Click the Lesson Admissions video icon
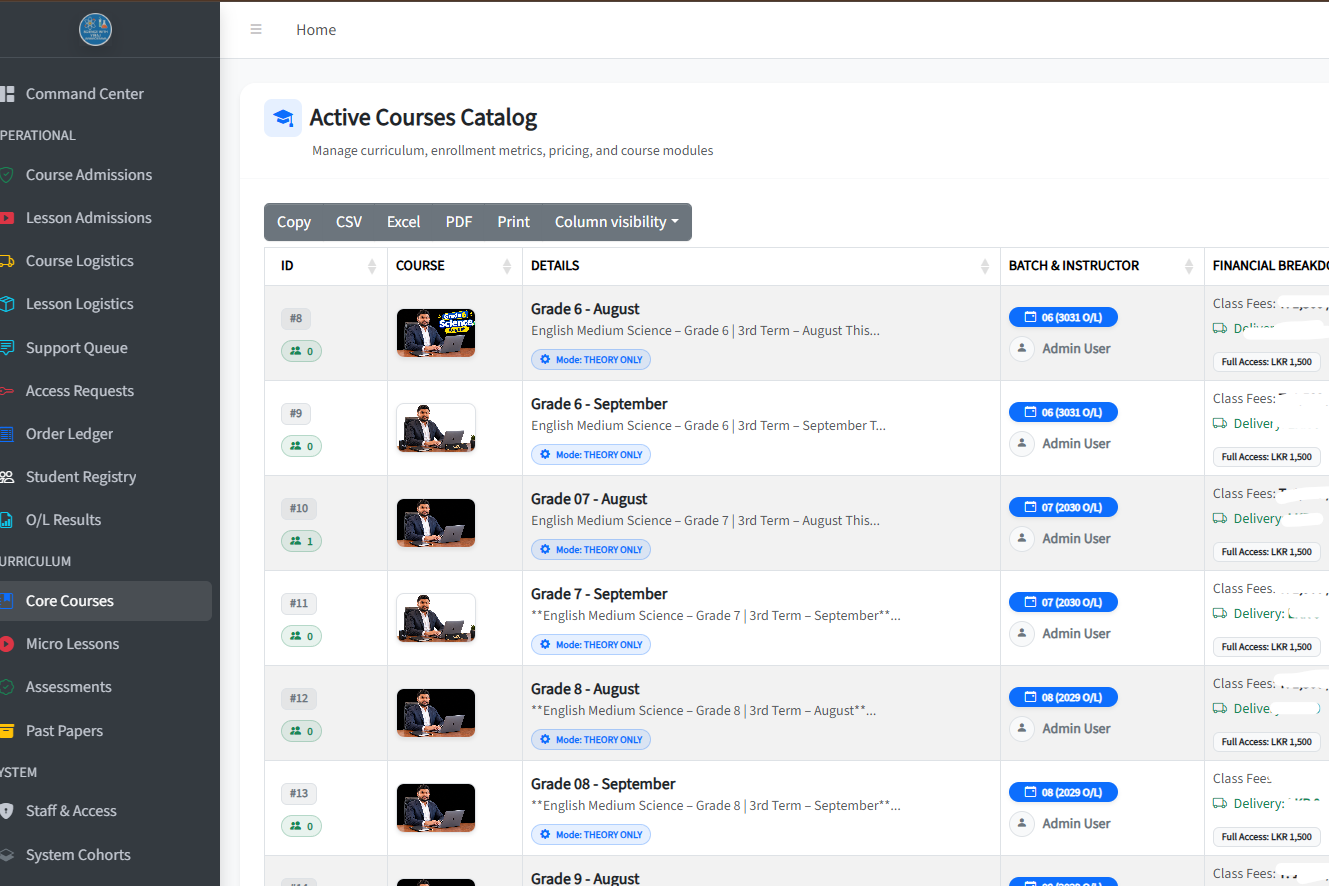The height and width of the screenshot is (886, 1329). tap(7, 218)
